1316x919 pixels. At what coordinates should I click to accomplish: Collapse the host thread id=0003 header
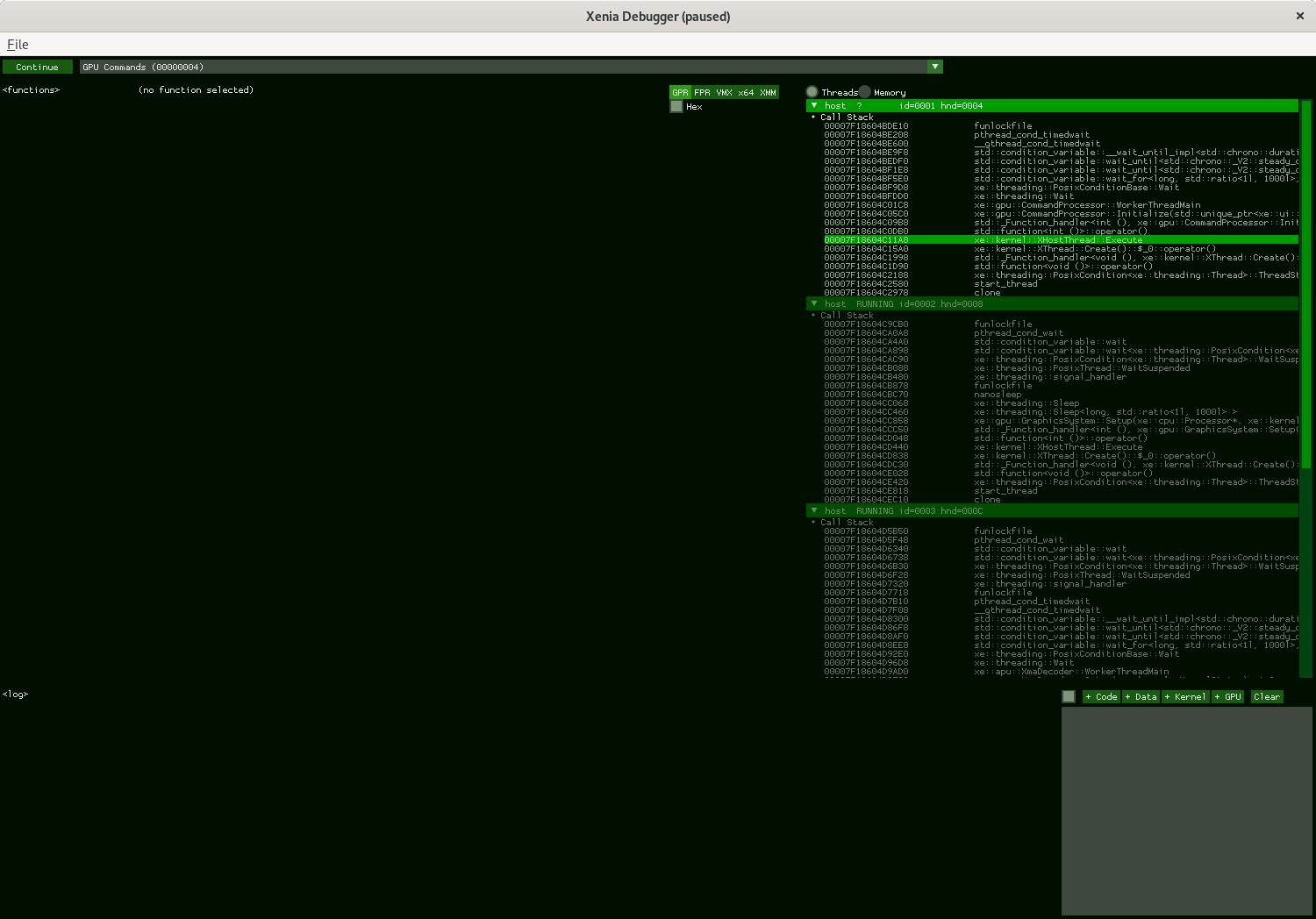click(x=1052, y=510)
